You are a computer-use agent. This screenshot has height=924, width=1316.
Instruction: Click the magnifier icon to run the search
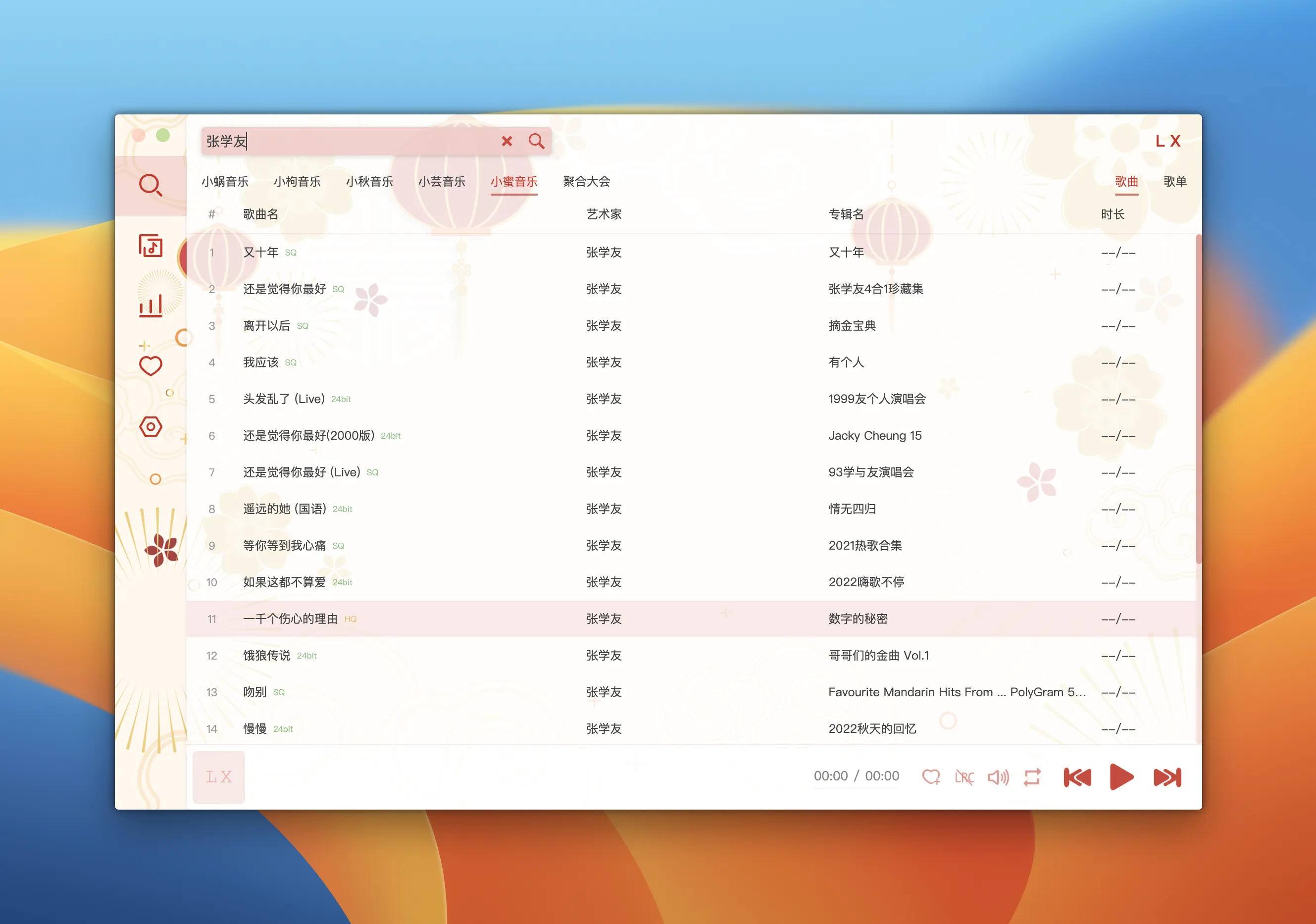[x=537, y=141]
